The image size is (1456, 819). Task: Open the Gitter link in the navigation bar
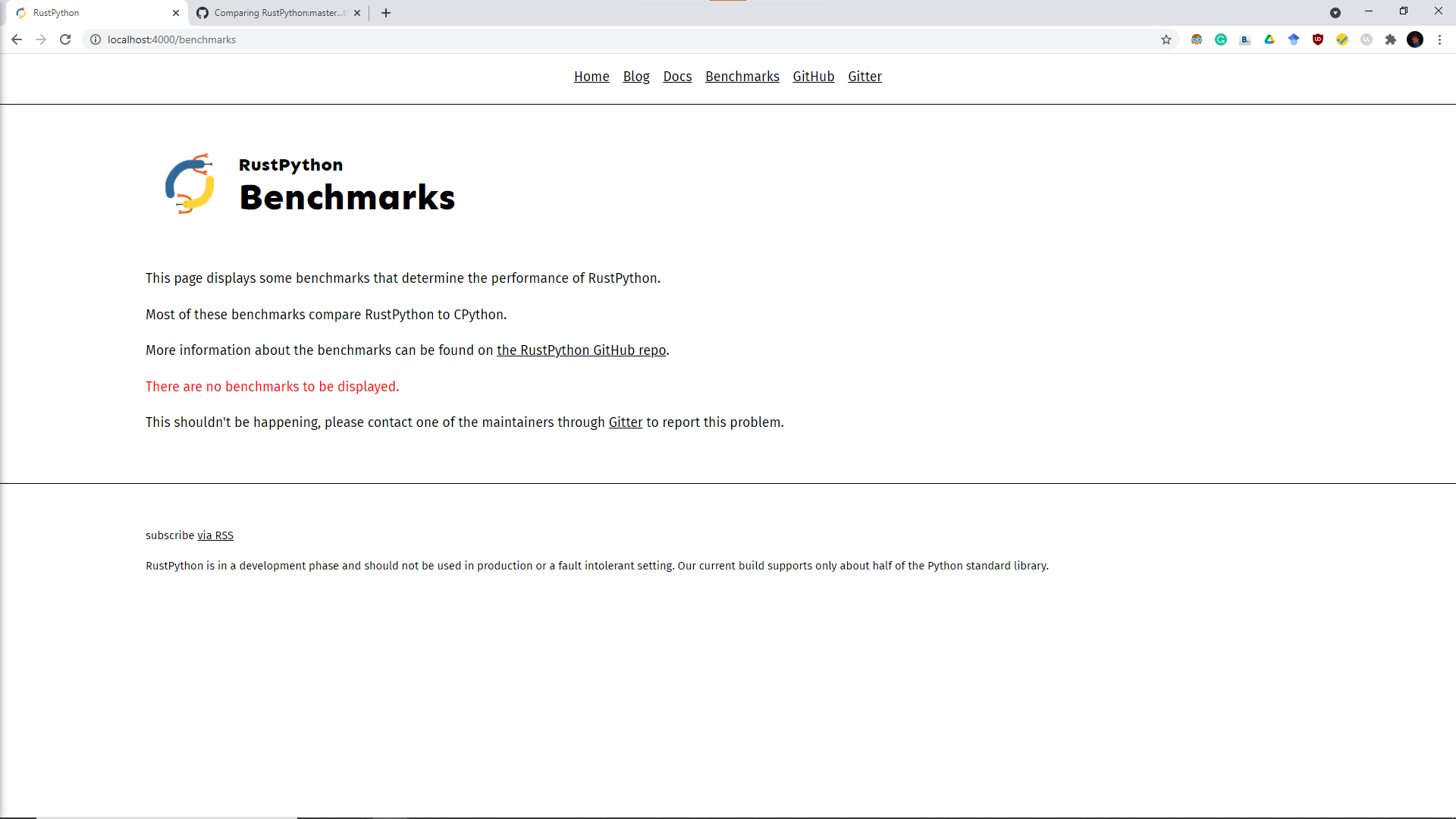pos(864,77)
